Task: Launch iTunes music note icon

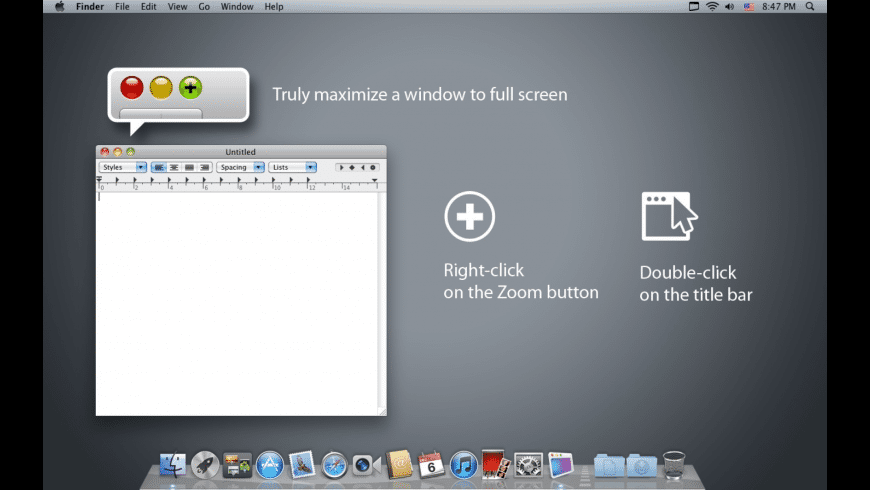Action: tap(463, 464)
